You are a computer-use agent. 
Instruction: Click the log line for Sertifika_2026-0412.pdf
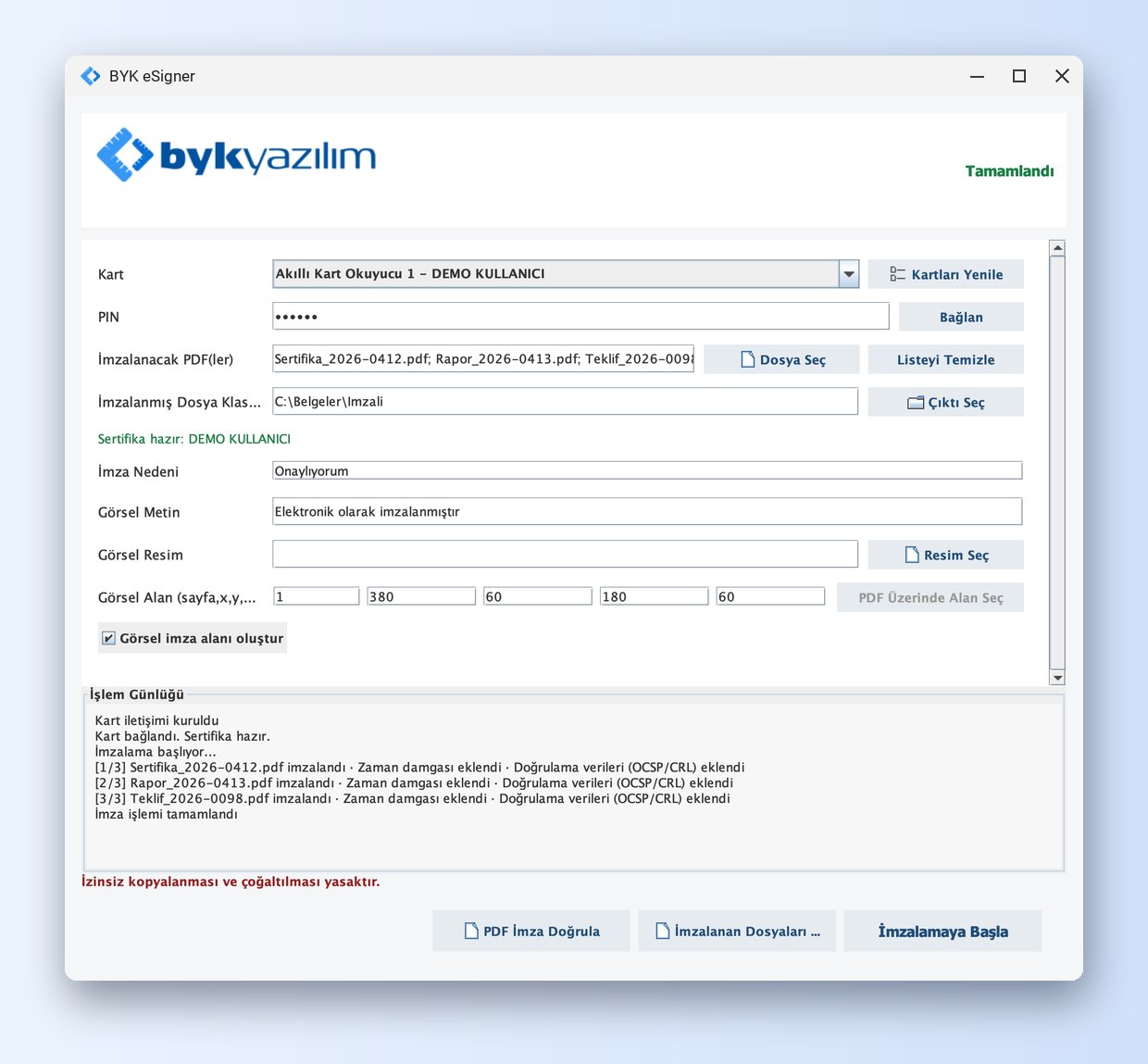click(x=419, y=767)
